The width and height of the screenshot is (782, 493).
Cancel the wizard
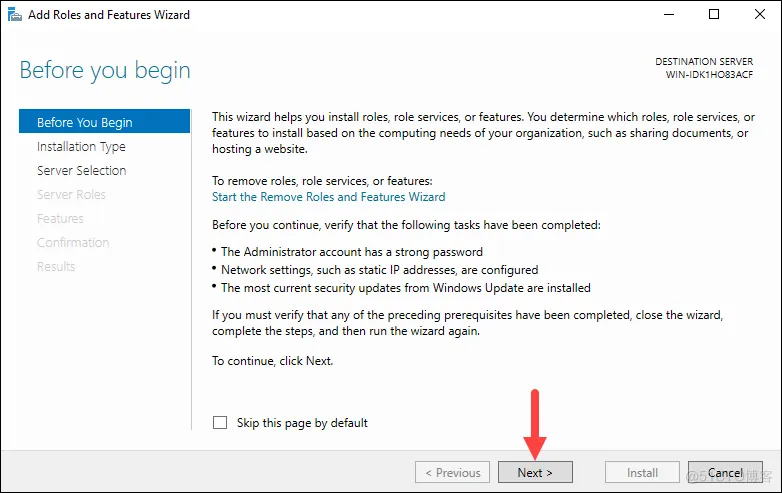point(725,473)
